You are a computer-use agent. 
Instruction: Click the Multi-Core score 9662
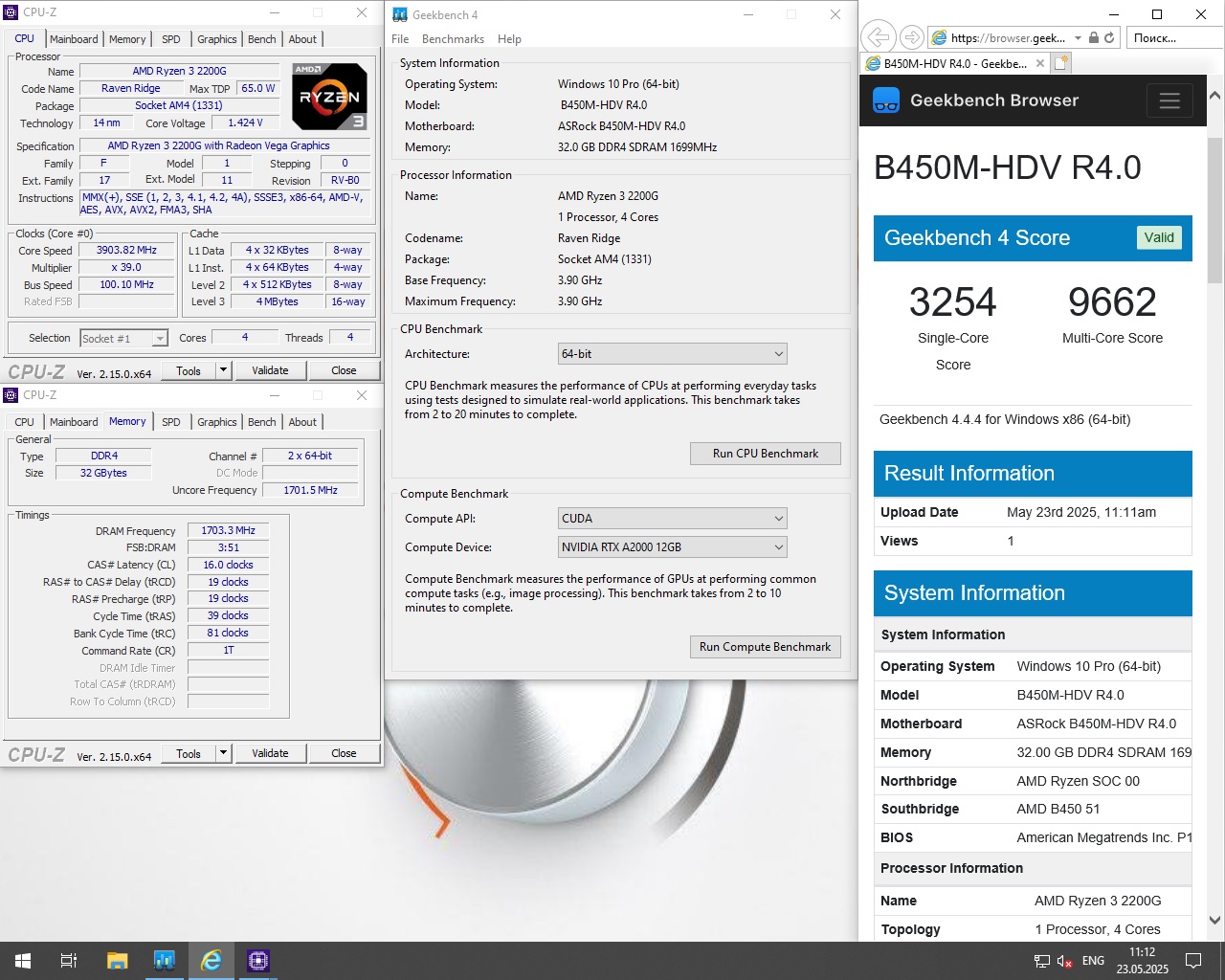pyautogui.click(x=1112, y=302)
